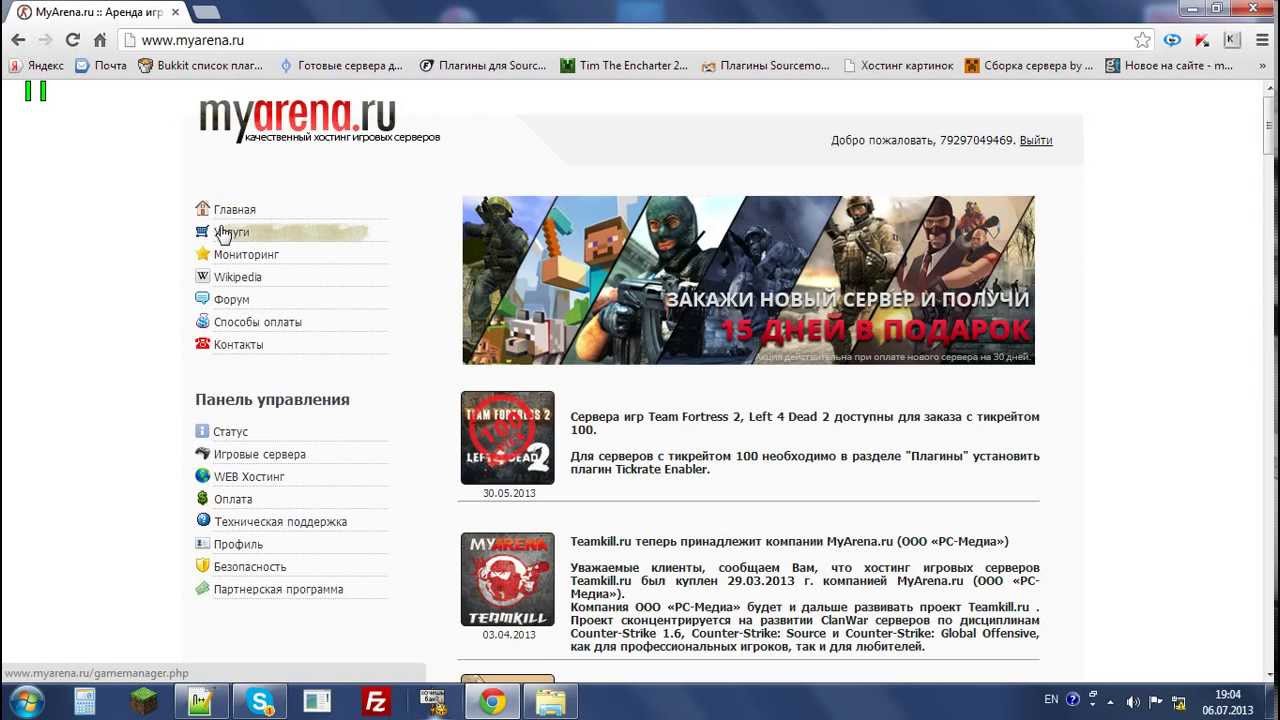Open Техническая поддержка link
The image size is (1280, 720).
[x=281, y=522]
